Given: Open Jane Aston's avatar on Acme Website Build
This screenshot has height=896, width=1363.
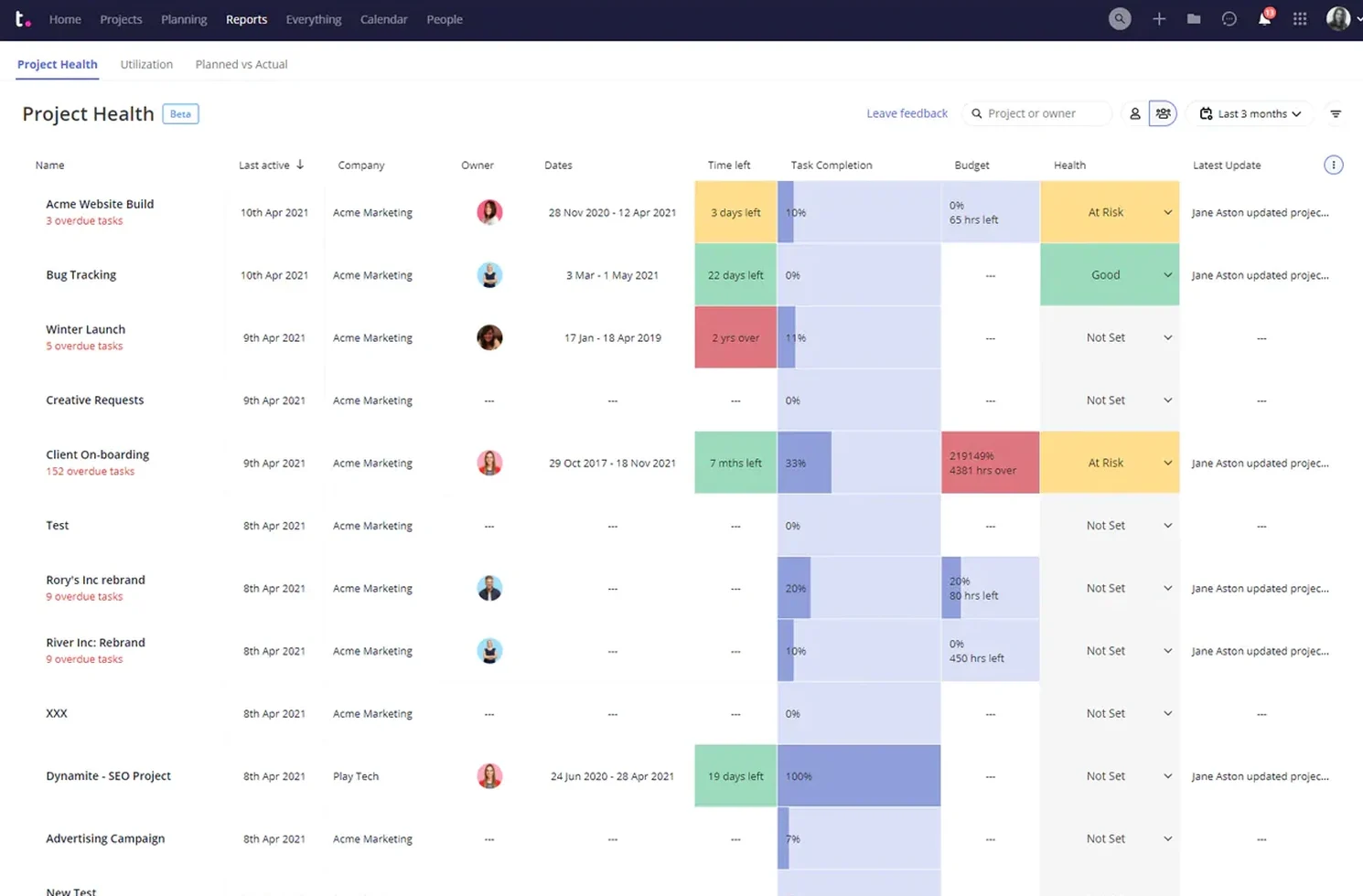Looking at the screenshot, I should pyautogui.click(x=490, y=211).
